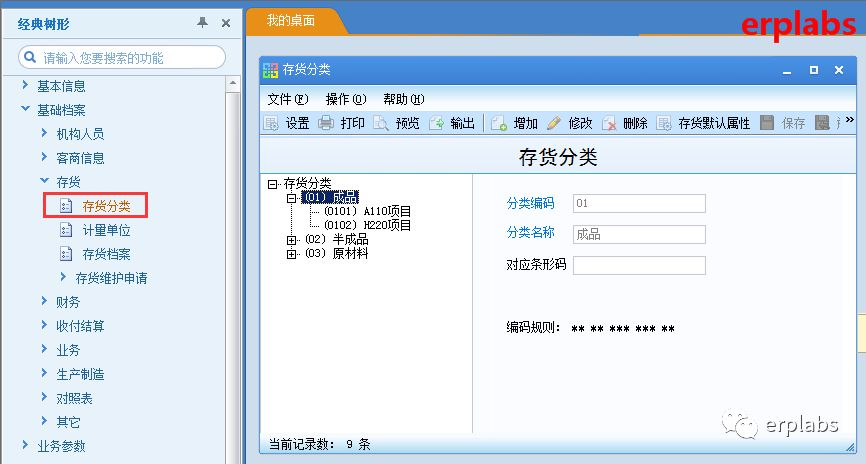Collapse the 基础档案 node
Screen dimensions: 866x464
[x=25, y=109]
